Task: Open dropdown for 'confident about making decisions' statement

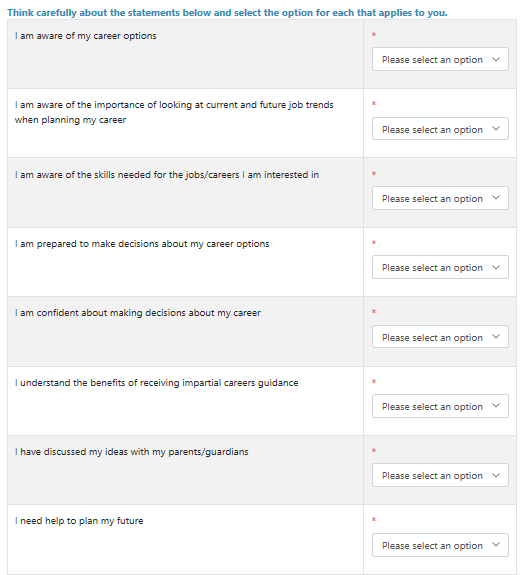Action: pos(440,337)
